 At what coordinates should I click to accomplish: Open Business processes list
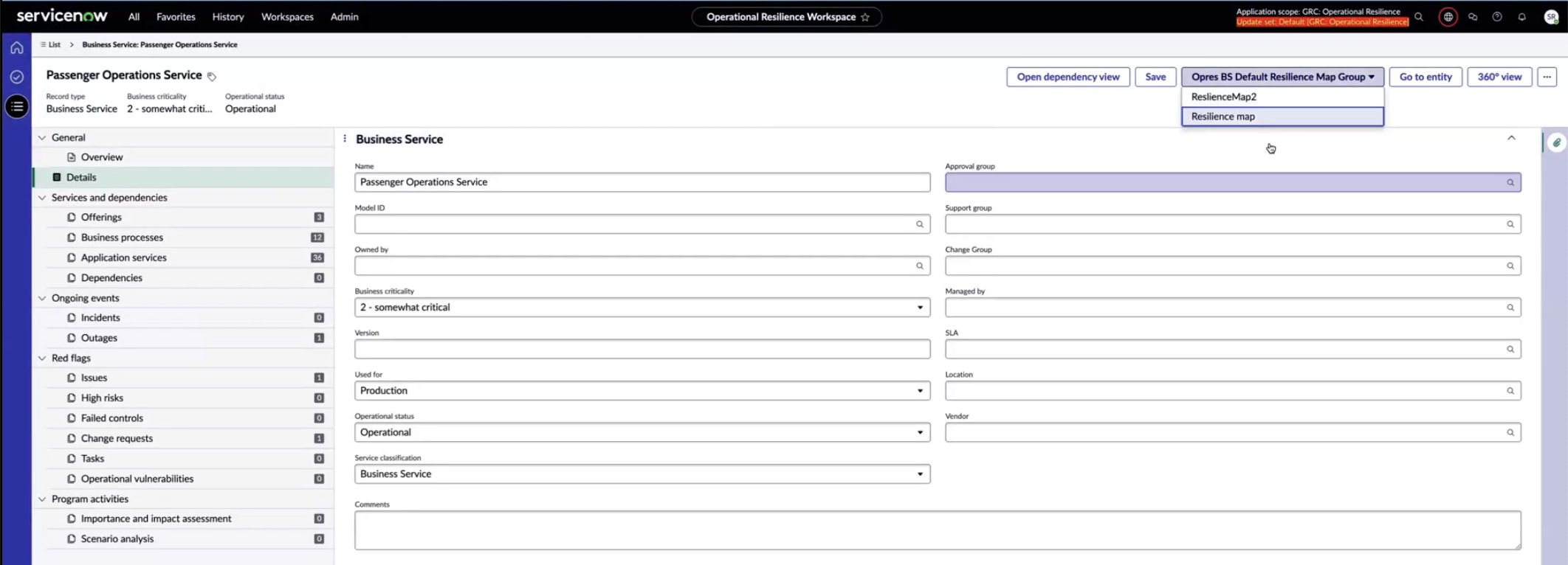click(x=122, y=238)
